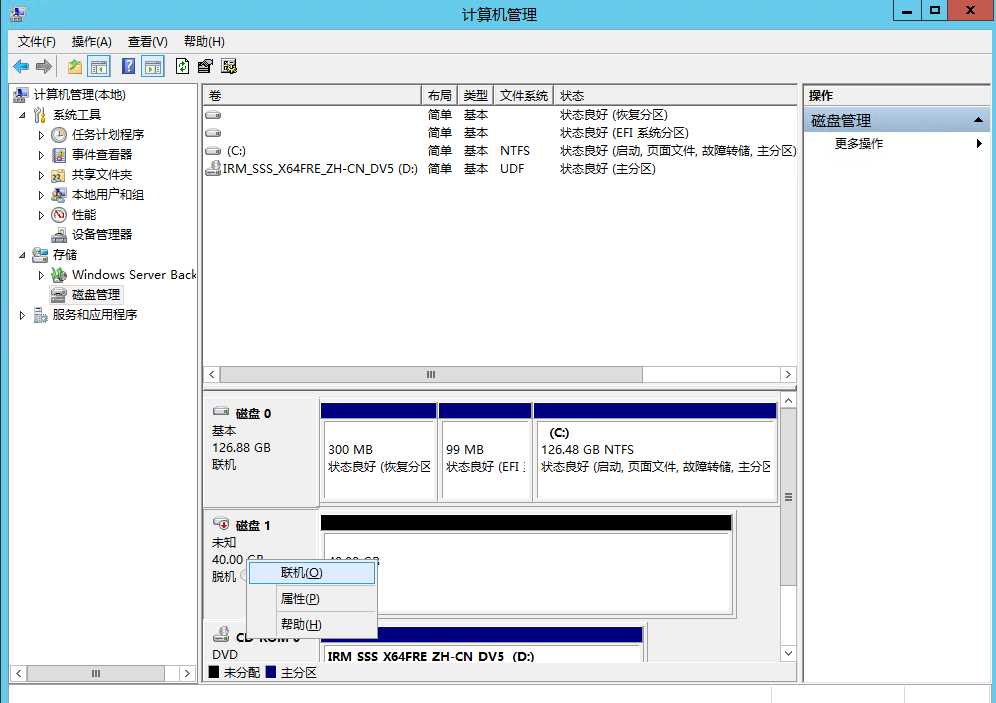Click the 性能 monitor icon
The height and width of the screenshot is (703, 996).
point(58,215)
